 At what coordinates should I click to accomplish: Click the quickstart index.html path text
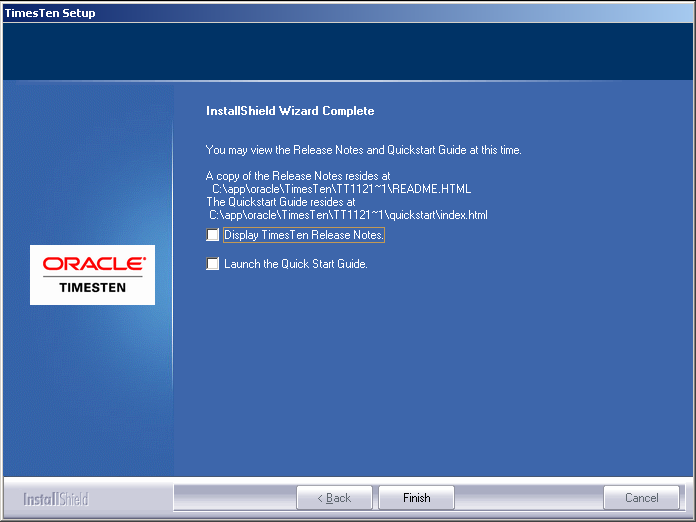pos(348,215)
